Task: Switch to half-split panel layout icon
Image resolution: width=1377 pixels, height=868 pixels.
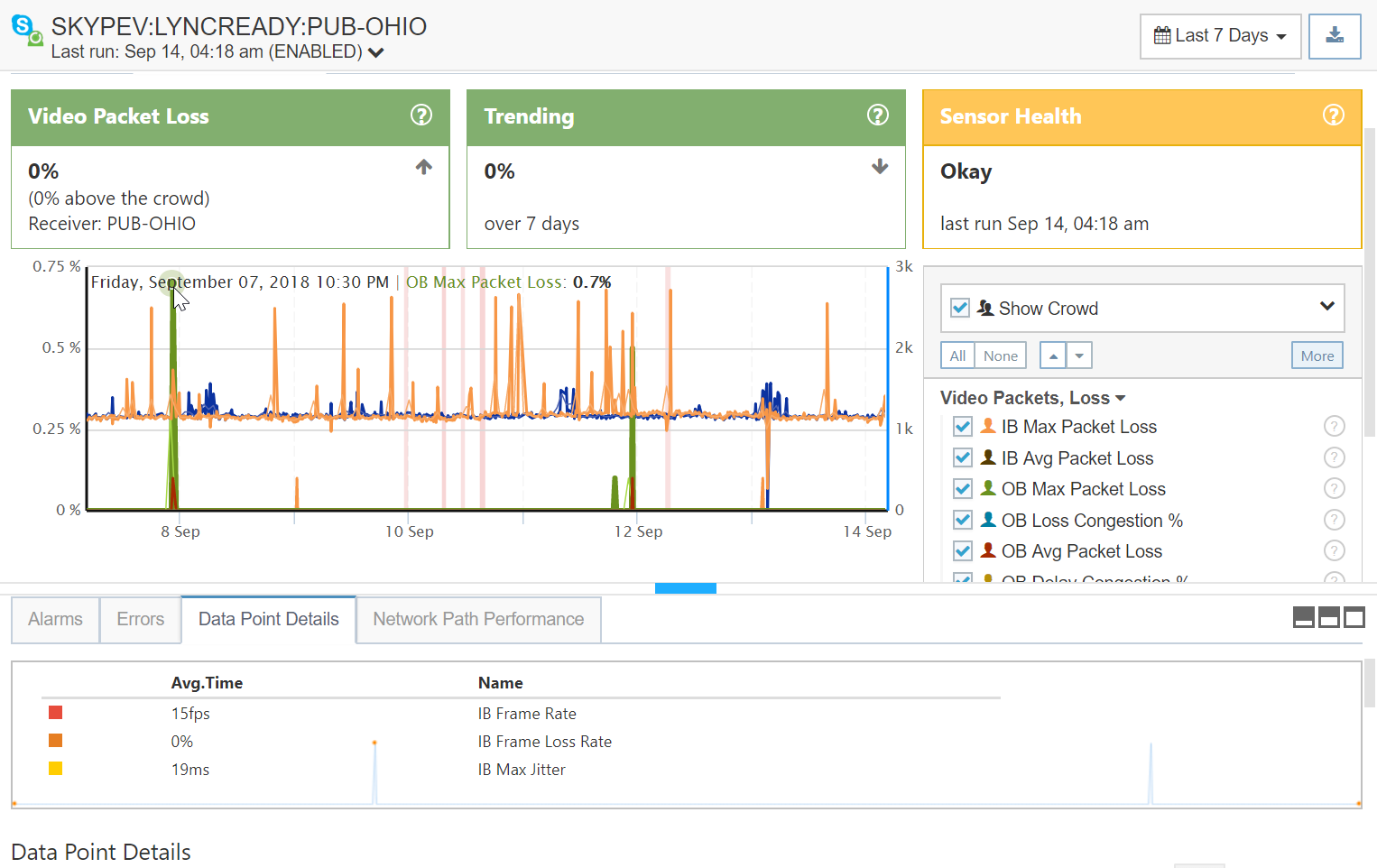Action: 1329,617
